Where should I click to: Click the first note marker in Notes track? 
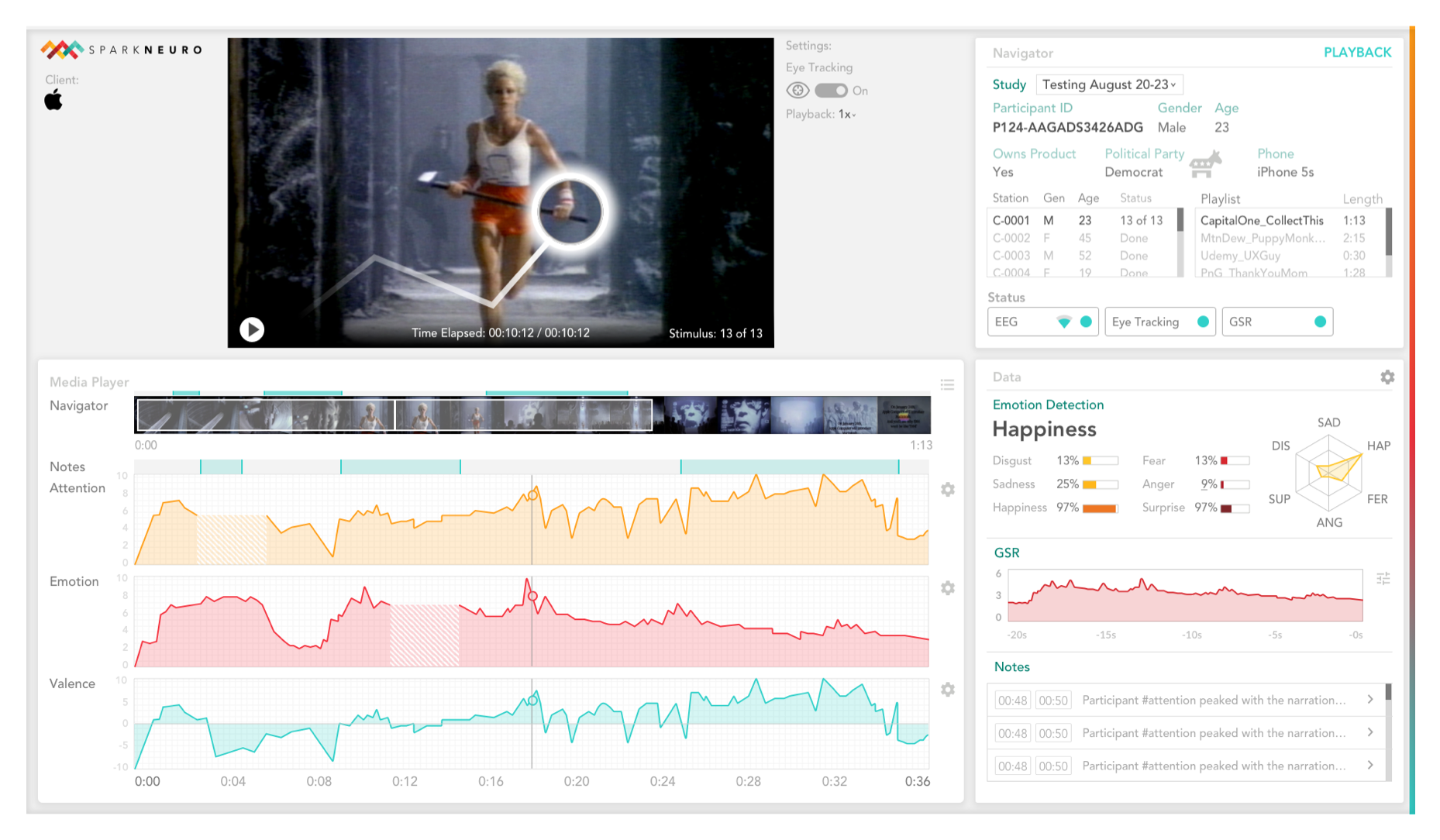pyautogui.click(x=221, y=466)
